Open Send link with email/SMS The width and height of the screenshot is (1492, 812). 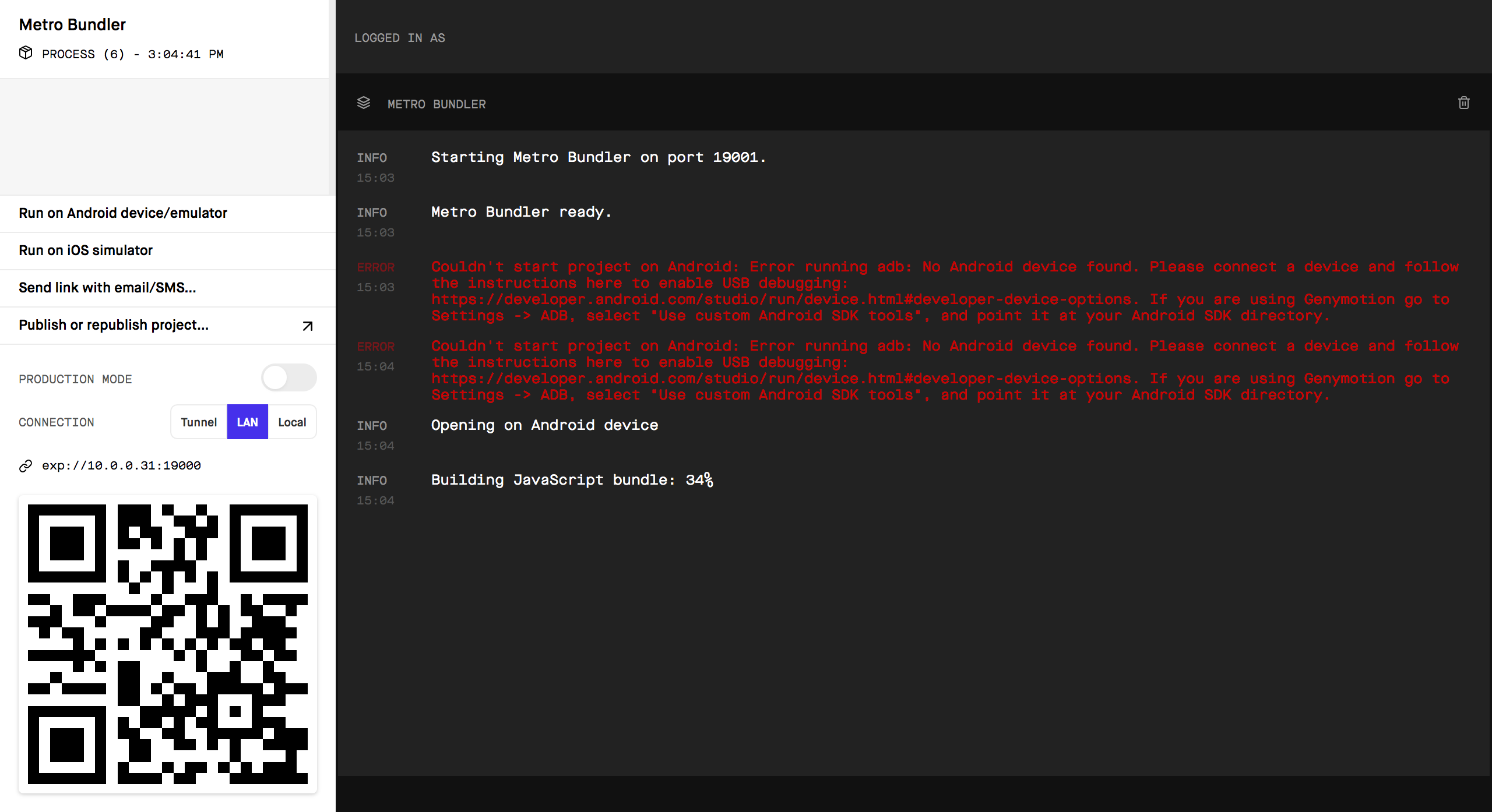tap(107, 288)
